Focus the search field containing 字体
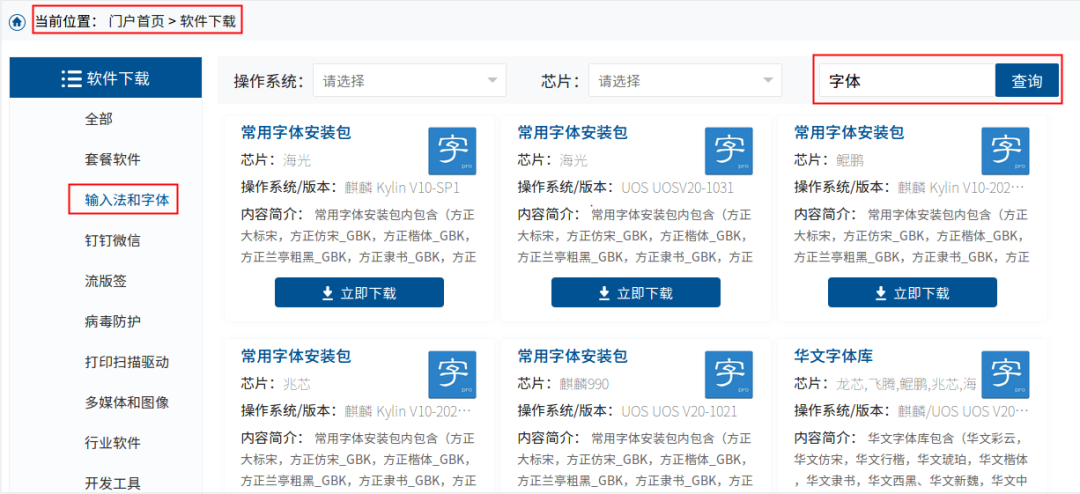Screen dimensions: 1080x494 907,81
